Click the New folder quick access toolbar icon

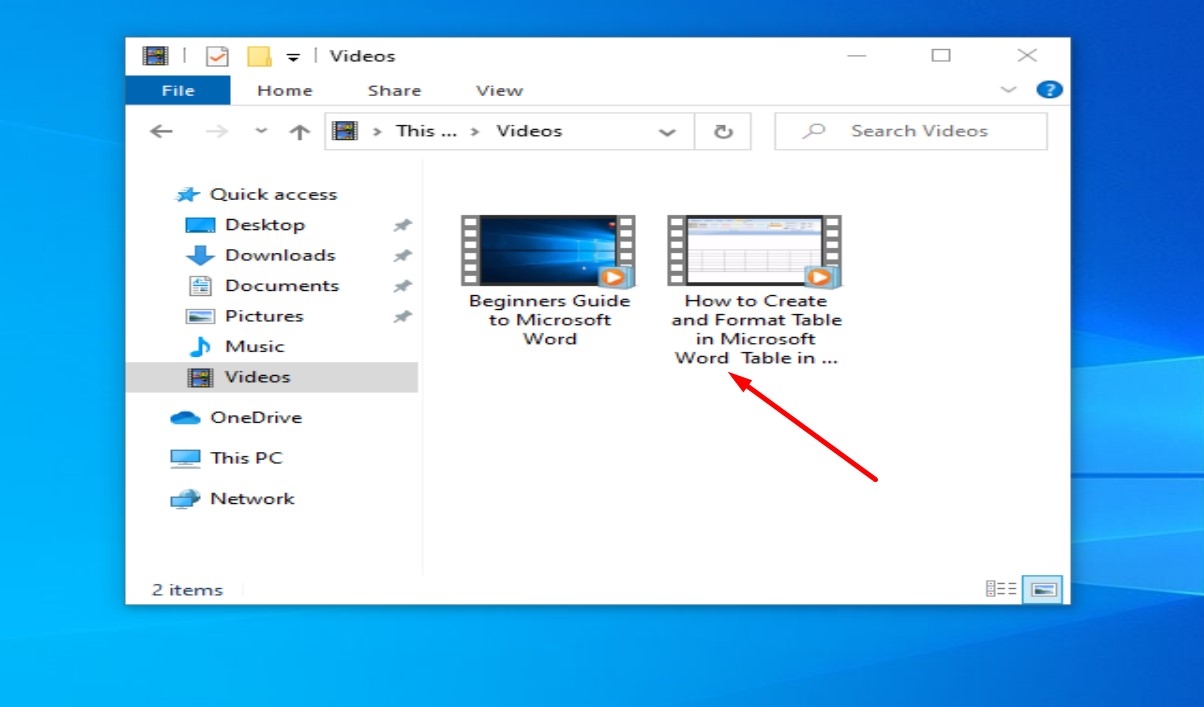259,56
